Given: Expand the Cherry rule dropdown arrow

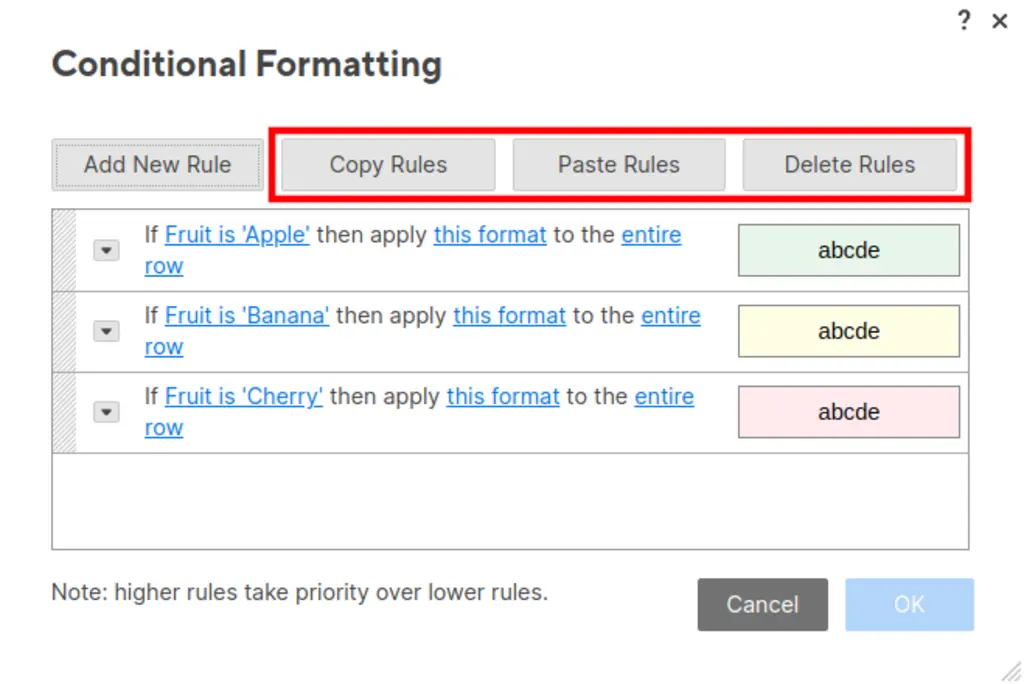Looking at the screenshot, I should [x=106, y=412].
